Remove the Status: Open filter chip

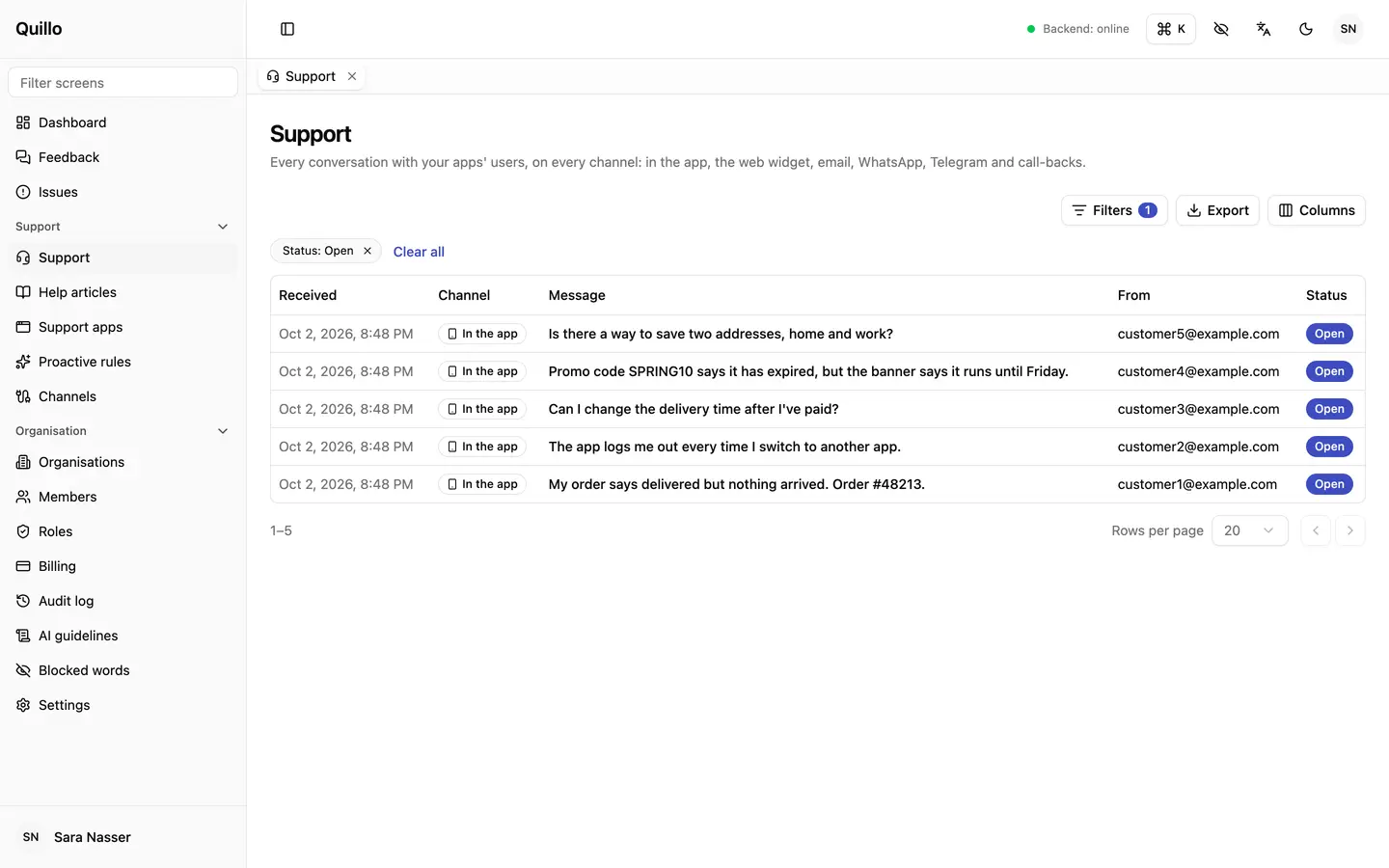tap(368, 251)
